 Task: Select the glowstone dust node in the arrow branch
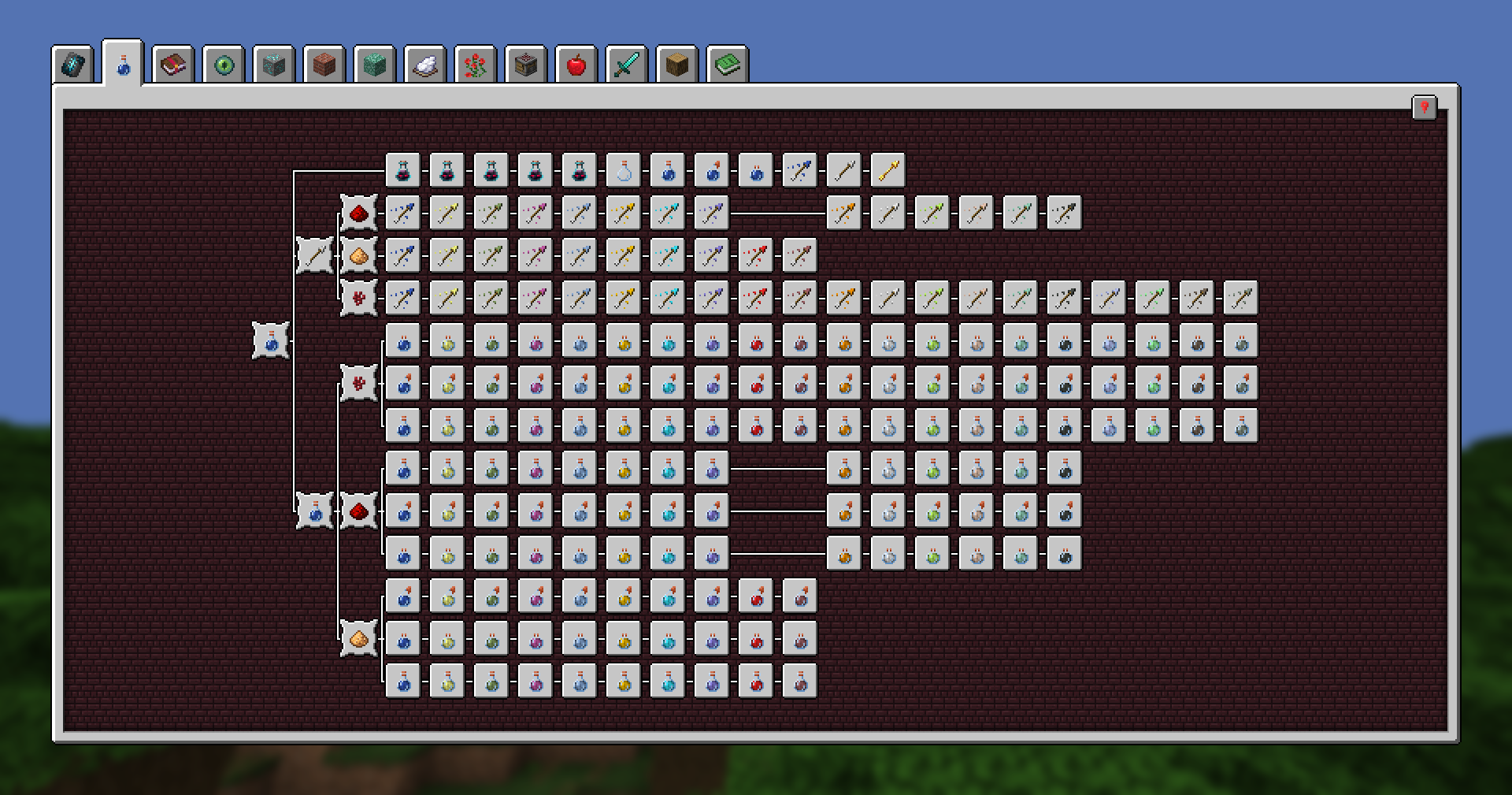point(359,256)
